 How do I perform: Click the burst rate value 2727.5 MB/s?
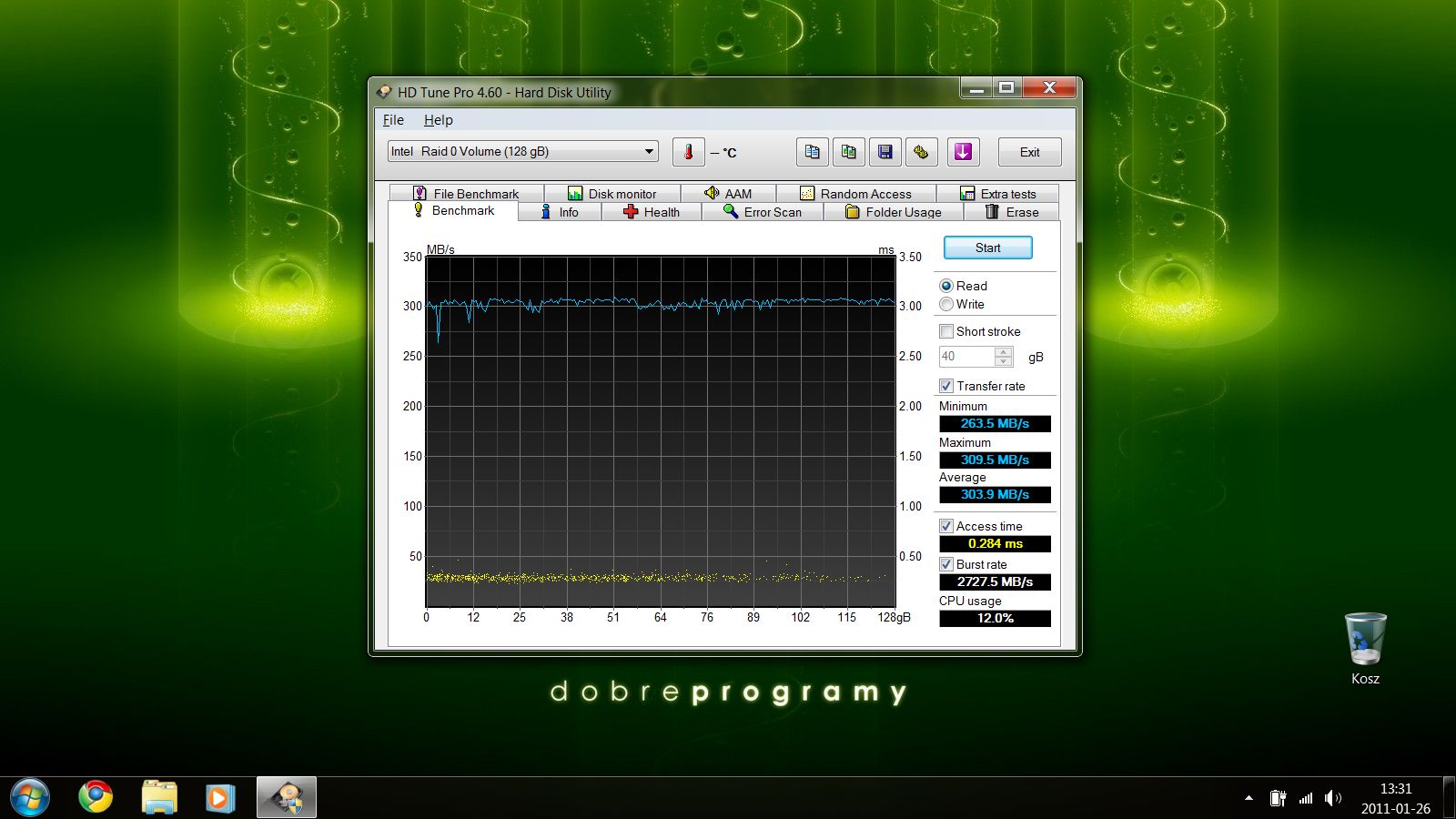coord(995,582)
